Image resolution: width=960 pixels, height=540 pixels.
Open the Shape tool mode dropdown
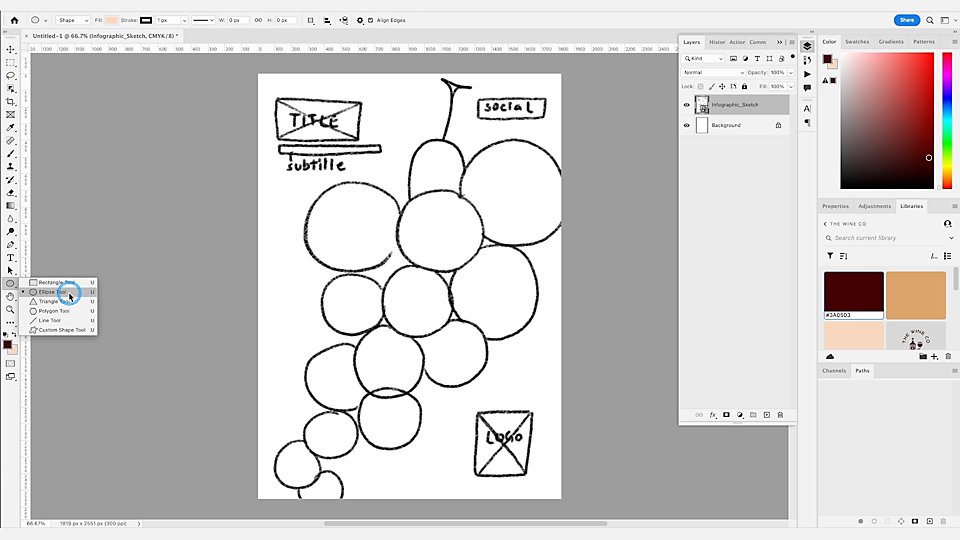point(73,20)
